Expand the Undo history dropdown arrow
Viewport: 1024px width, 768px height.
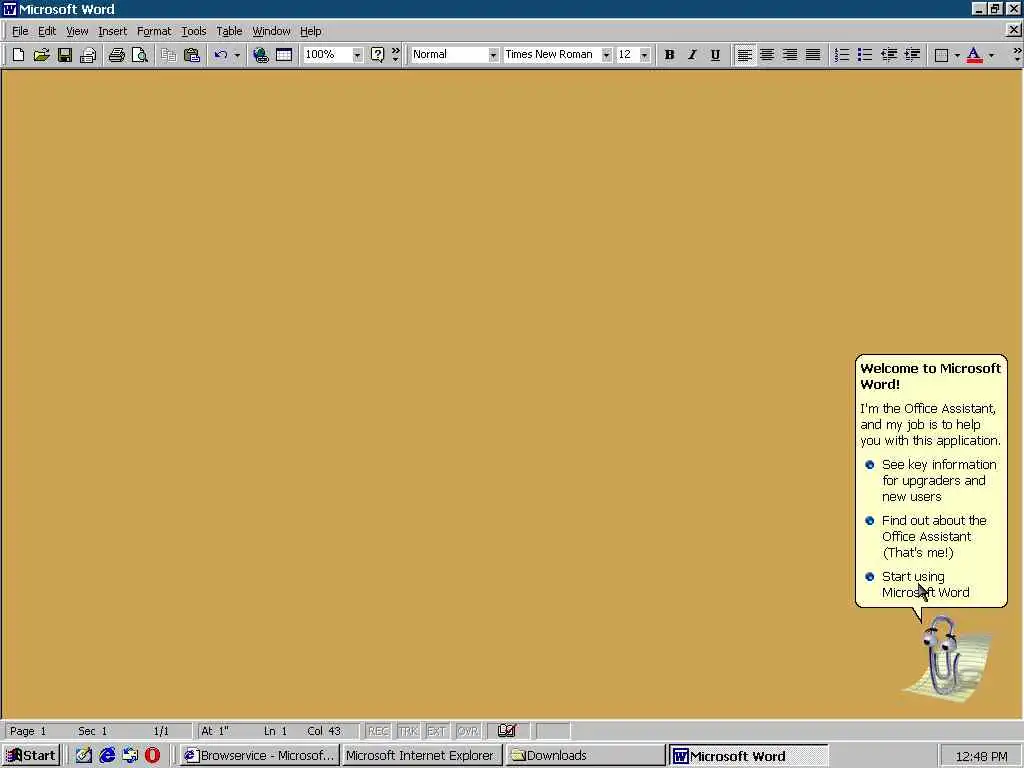237,55
